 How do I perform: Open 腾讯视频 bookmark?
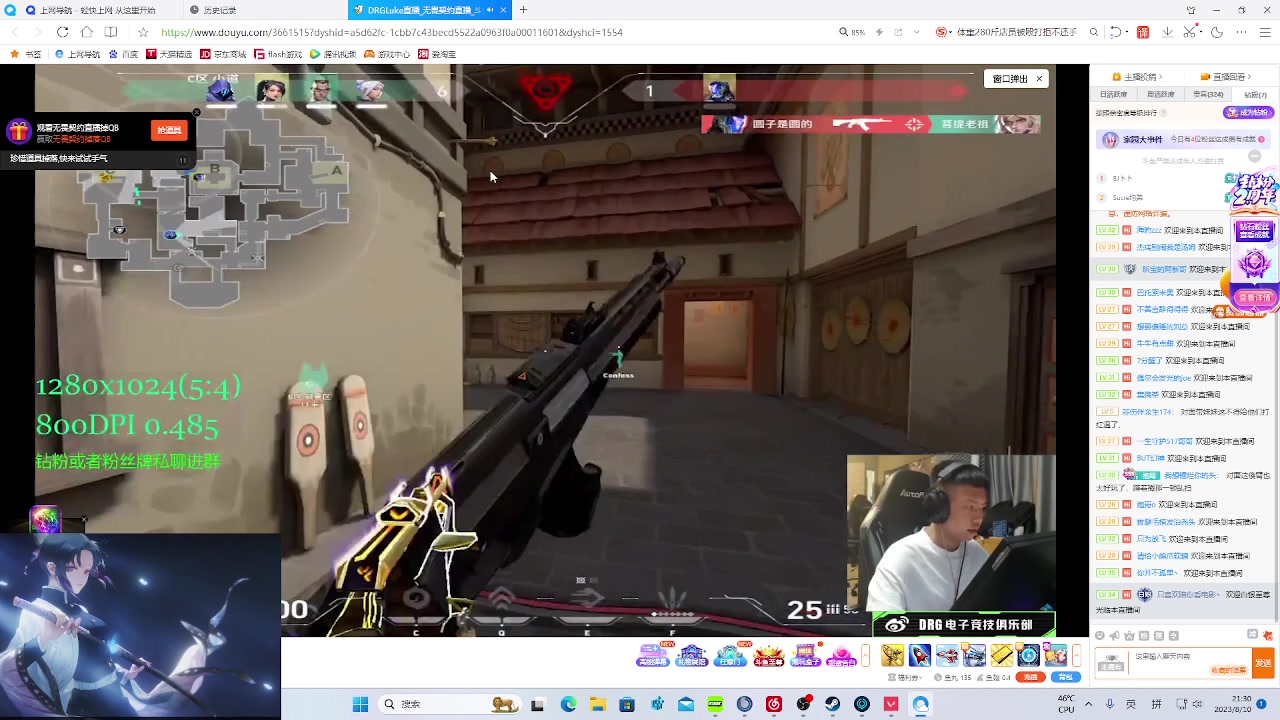tap(333, 54)
